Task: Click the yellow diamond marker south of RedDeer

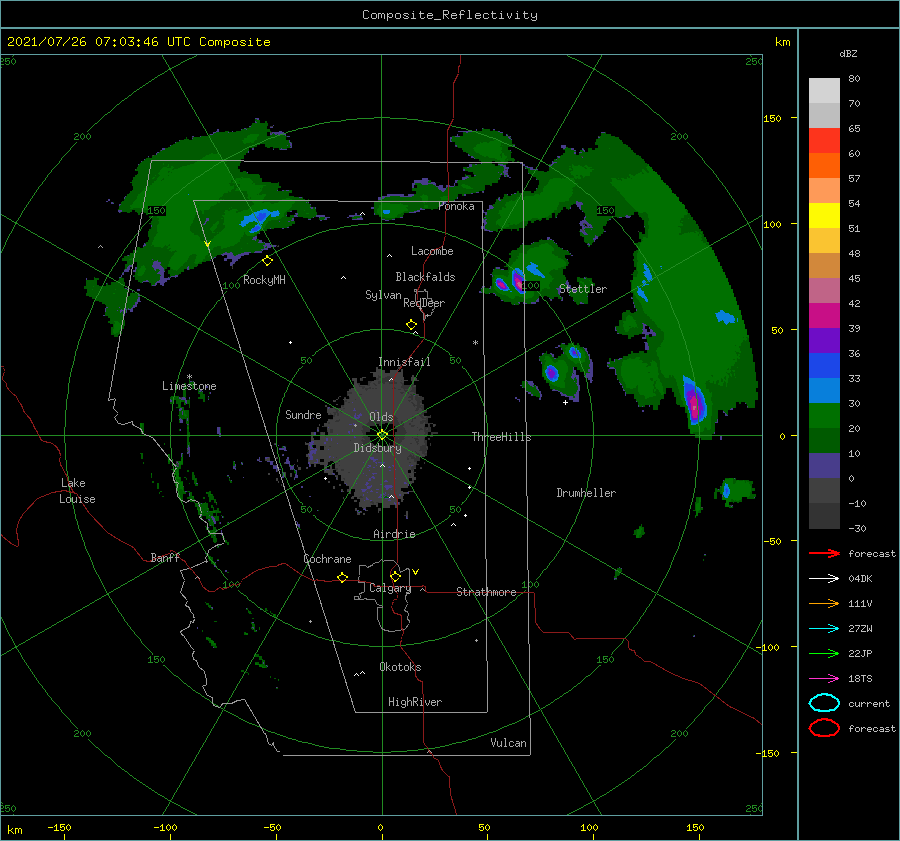Action: (x=412, y=325)
